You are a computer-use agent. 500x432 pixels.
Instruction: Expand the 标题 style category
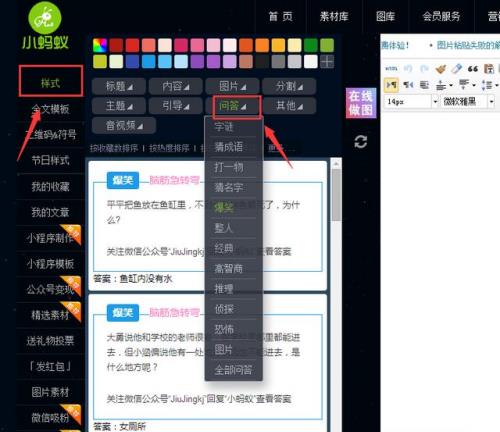119,87
